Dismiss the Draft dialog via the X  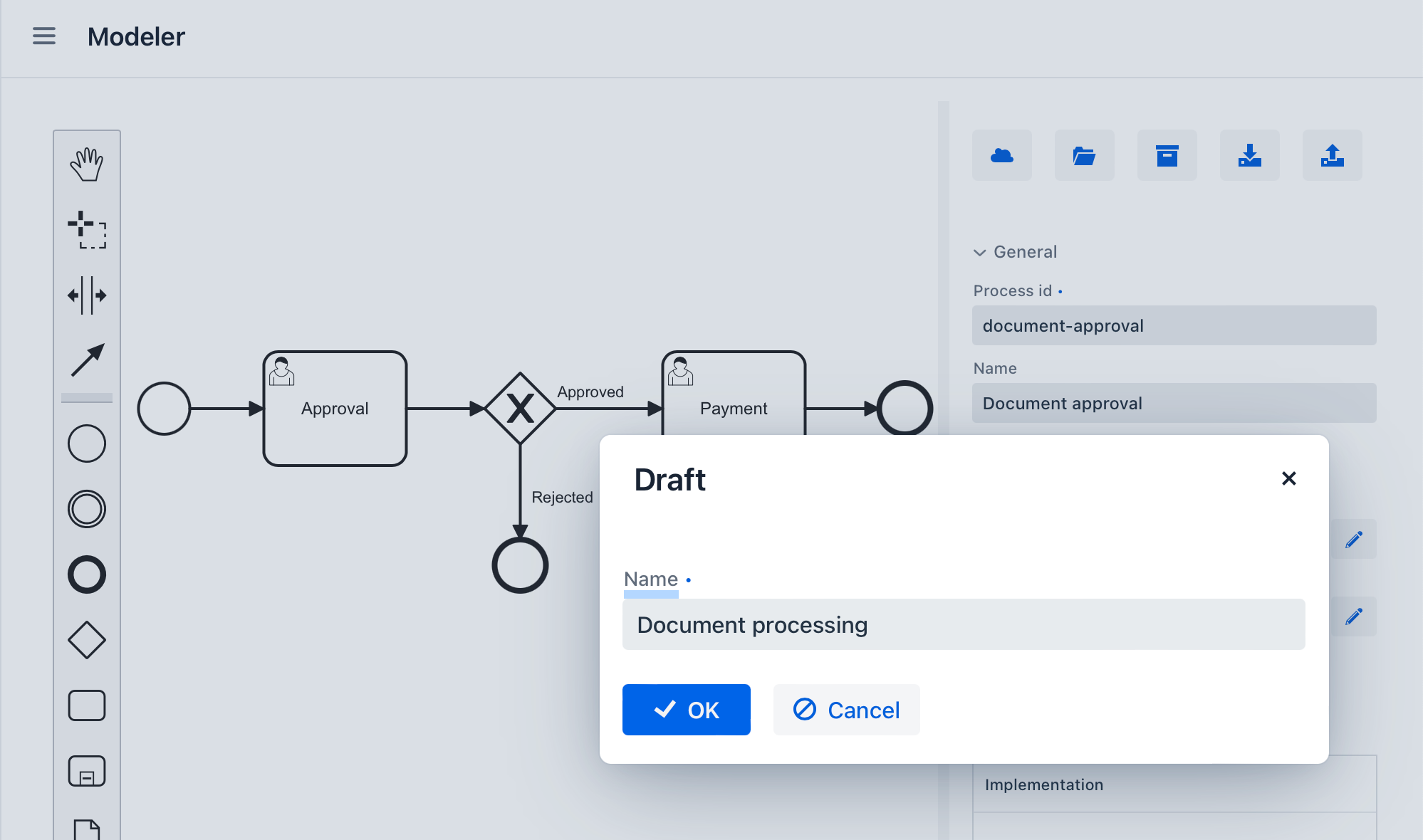click(1289, 479)
